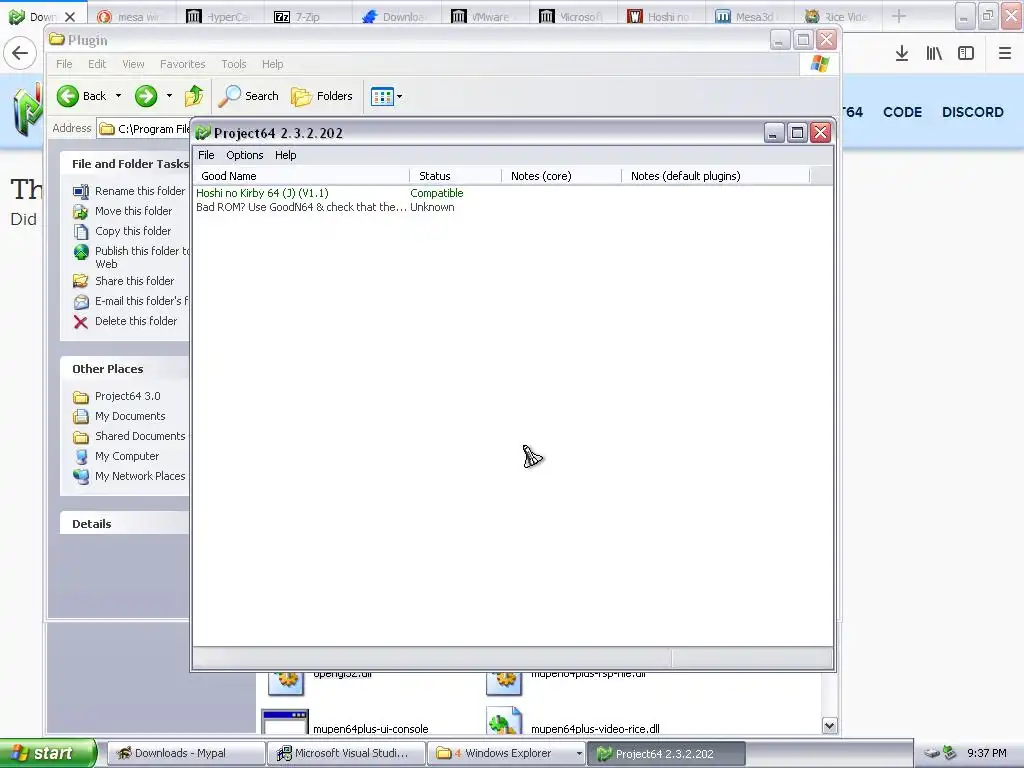Click the File and Folder Tasks header
The width and height of the screenshot is (1024, 768).
[x=125, y=164]
